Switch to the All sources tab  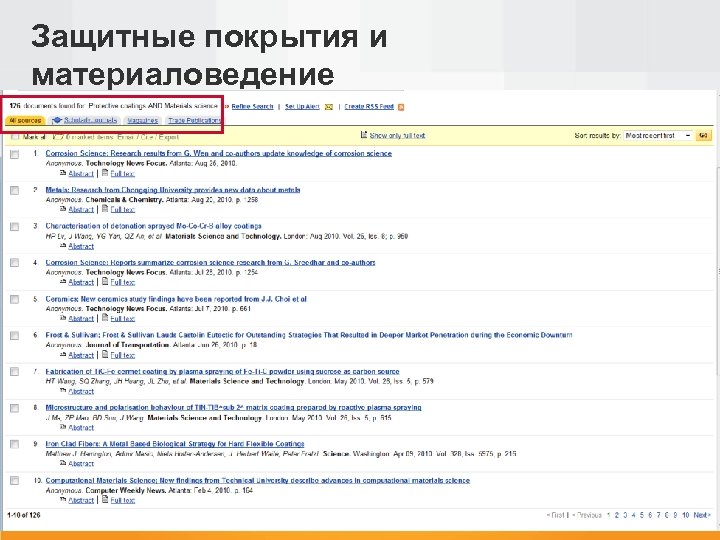pos(25,120)
